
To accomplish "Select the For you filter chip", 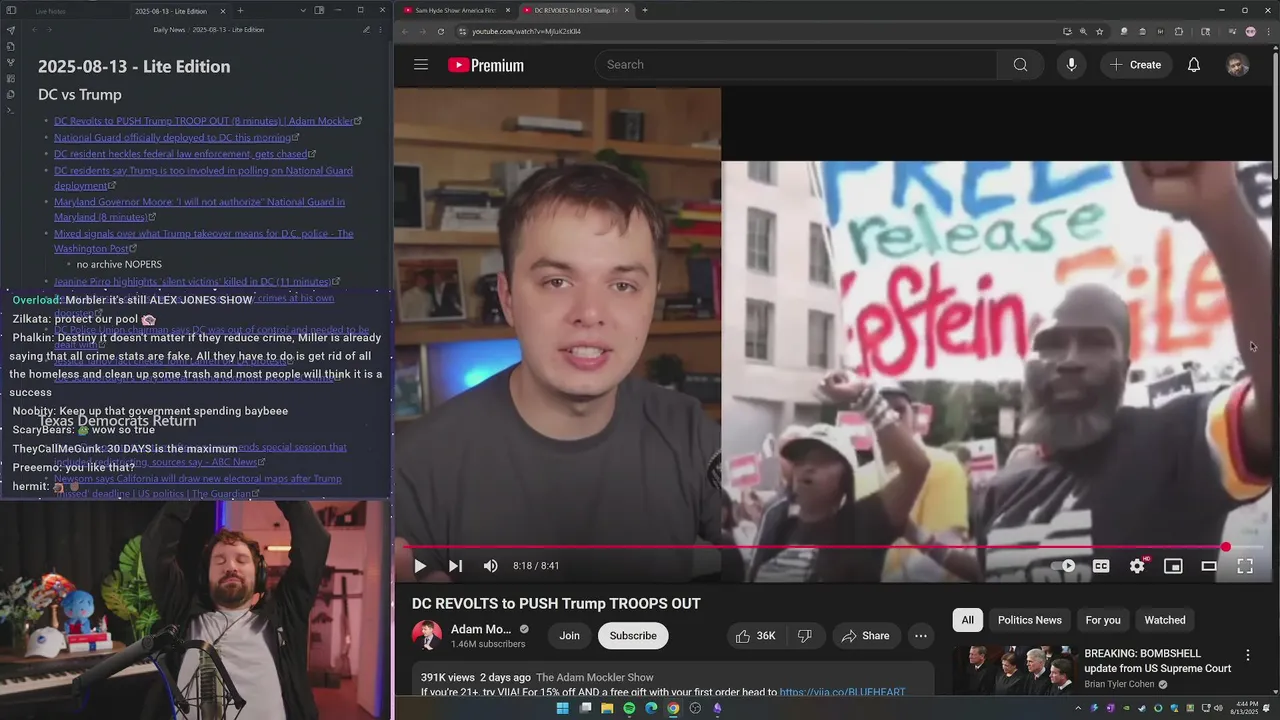I will (1103, 620).
